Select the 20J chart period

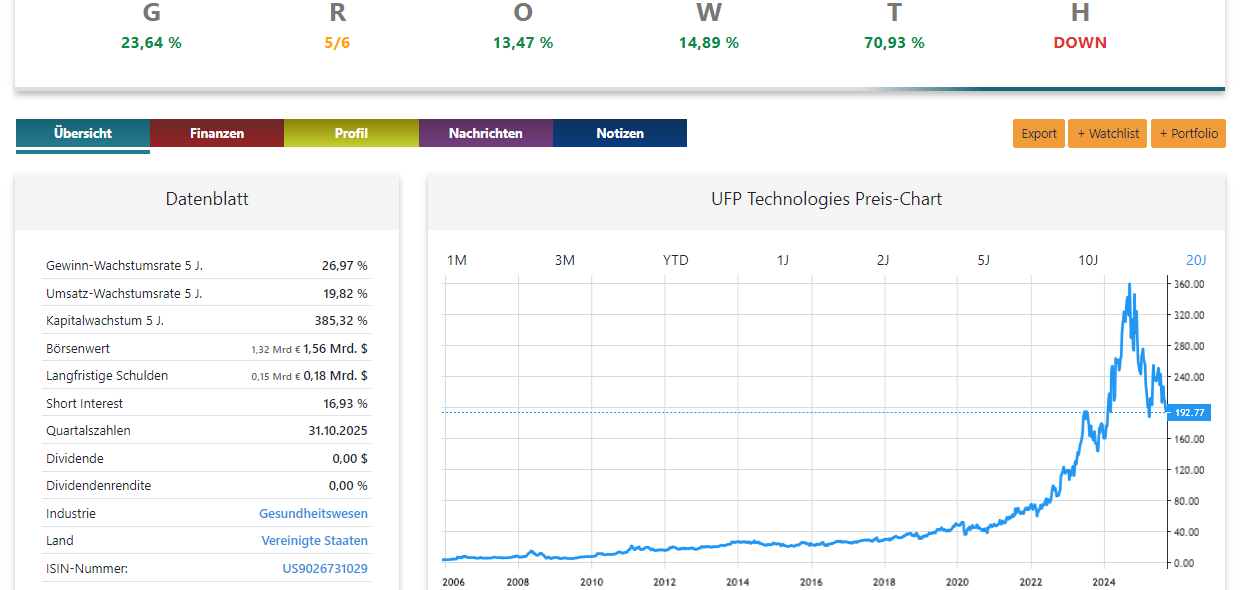pos(1196,260)
